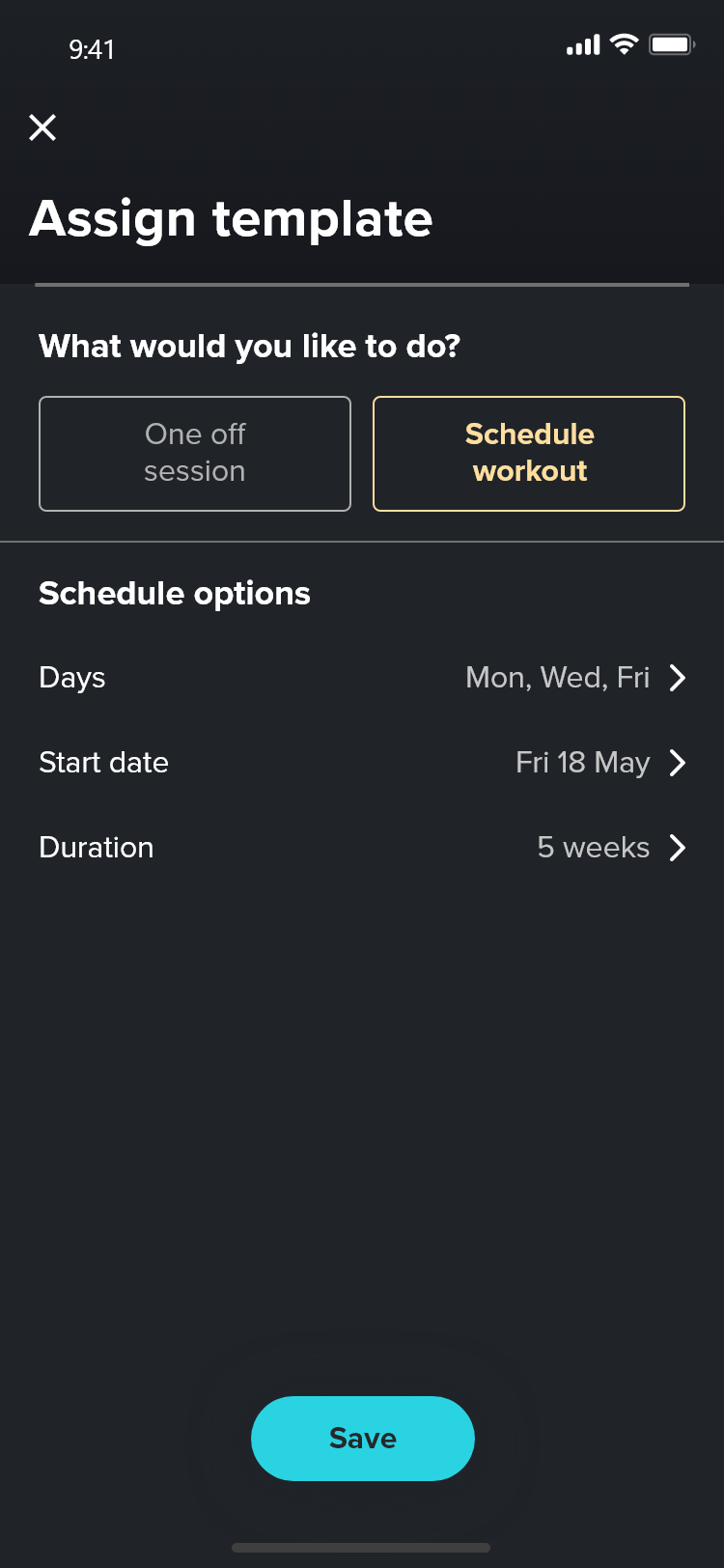Change the Mon, Wed, Fri selection
Image resolution: width=724 pixels, height=1568 pixels.
click(557, 678)
